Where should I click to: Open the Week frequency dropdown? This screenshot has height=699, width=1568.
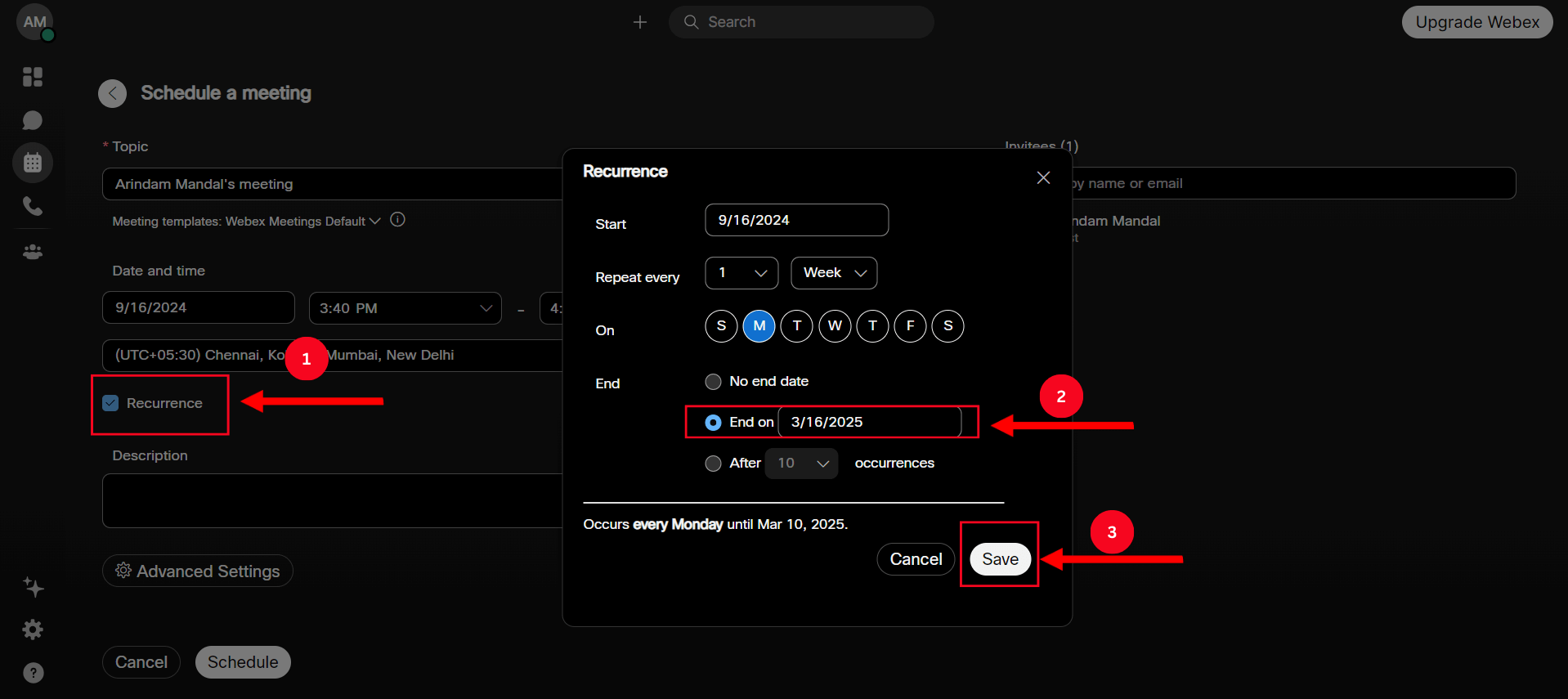tap(834, 273)
